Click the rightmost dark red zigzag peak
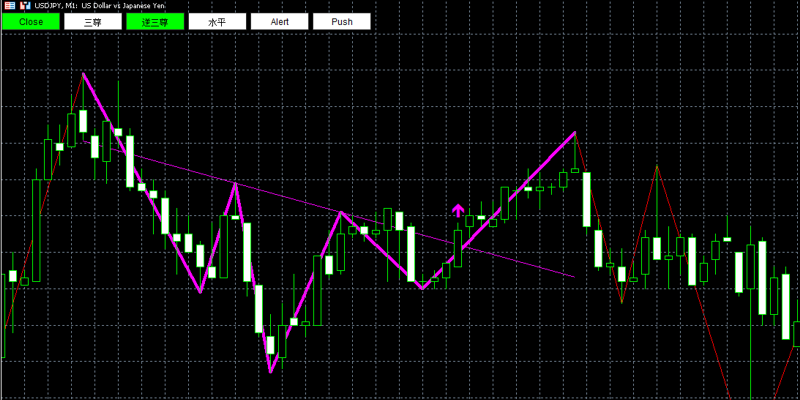The image size is (800, 400). click(x=657, y=166)
